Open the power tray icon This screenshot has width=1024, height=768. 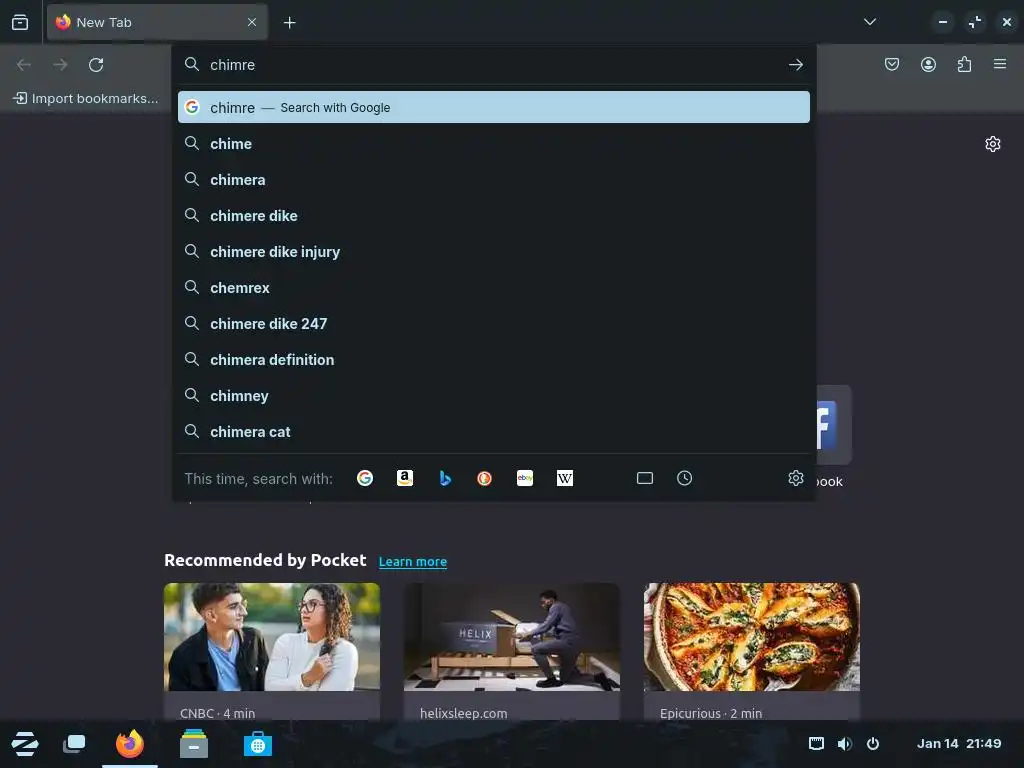tap(873, 743)
